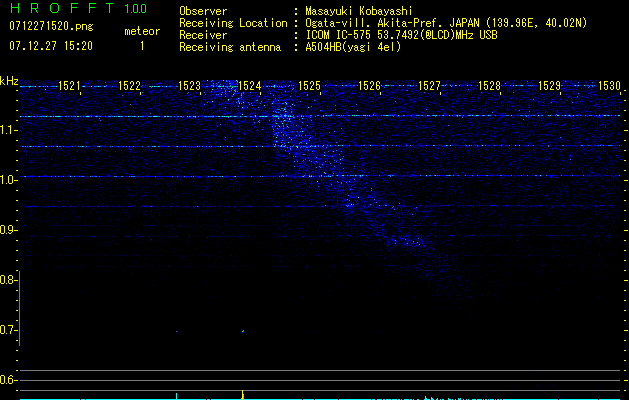Click the observer name Masayuki Kobayashi

click(359, 11)
